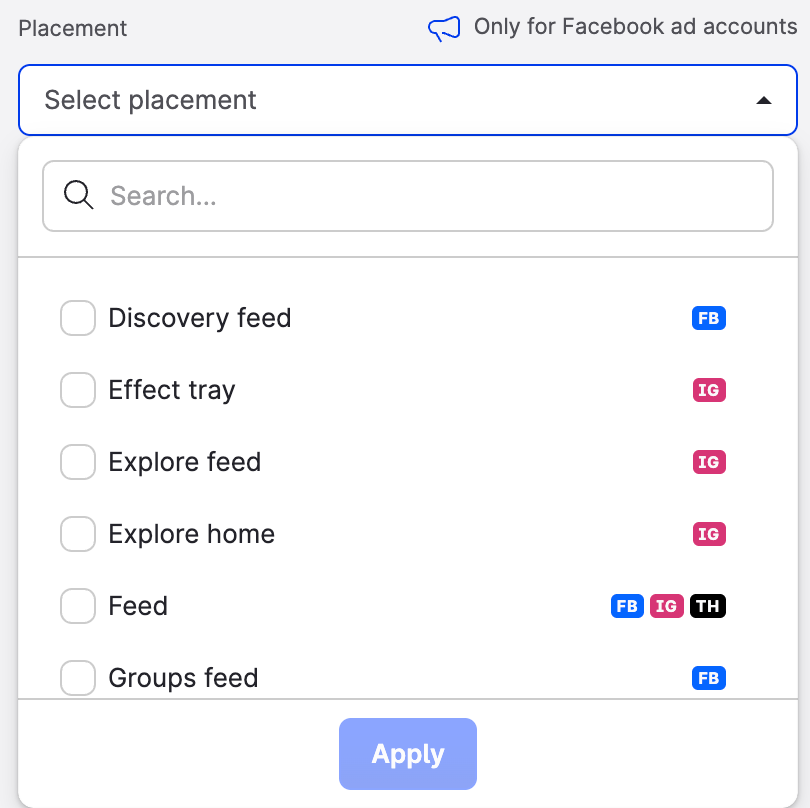810x808 pixels.
Task: Select the Explore home checkbox
Action: pyautogui.click(x=78, y=534)
